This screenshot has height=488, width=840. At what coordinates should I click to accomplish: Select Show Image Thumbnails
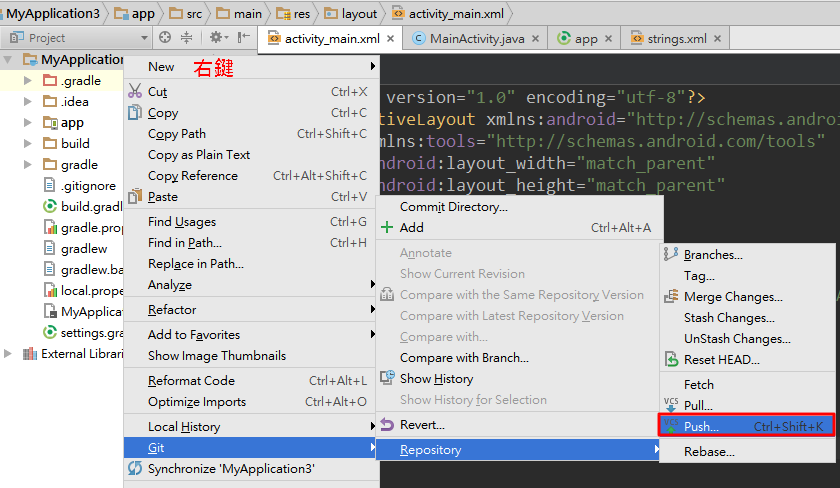pos(252,355)
